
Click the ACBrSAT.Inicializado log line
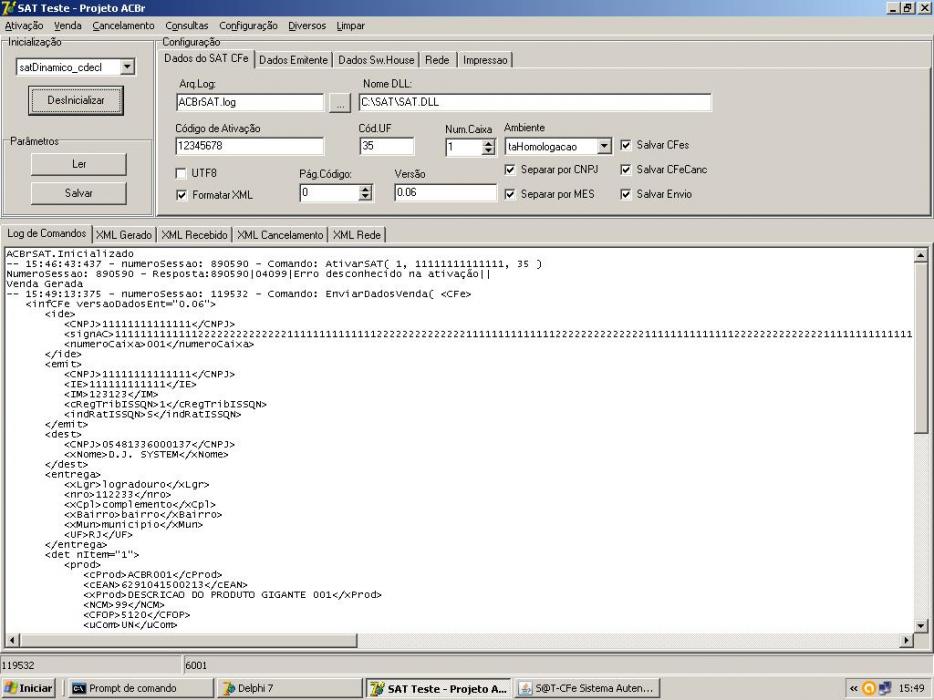point(70,254)
